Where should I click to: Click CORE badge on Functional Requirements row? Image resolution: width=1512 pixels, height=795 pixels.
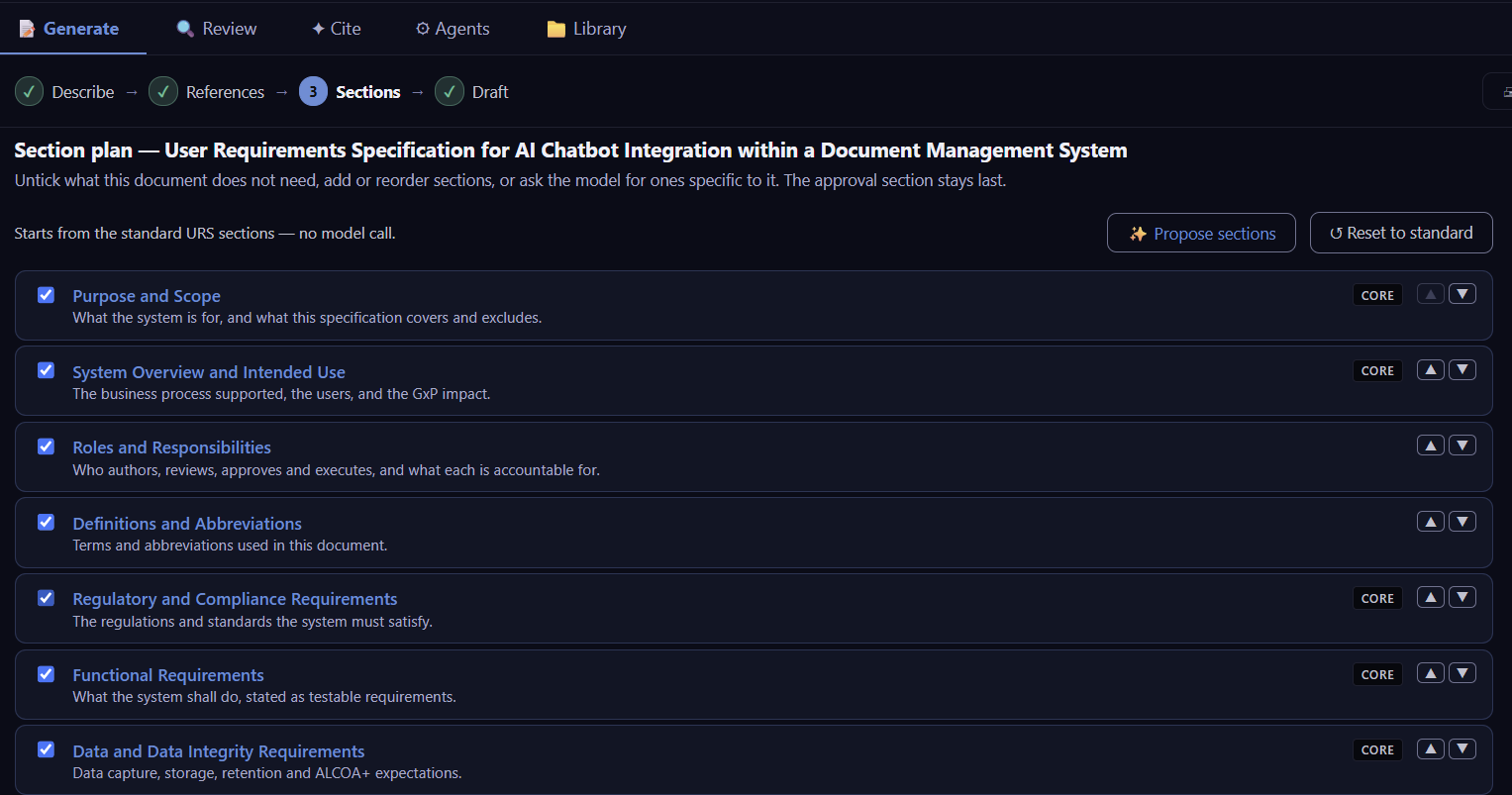pos(1377,674)
